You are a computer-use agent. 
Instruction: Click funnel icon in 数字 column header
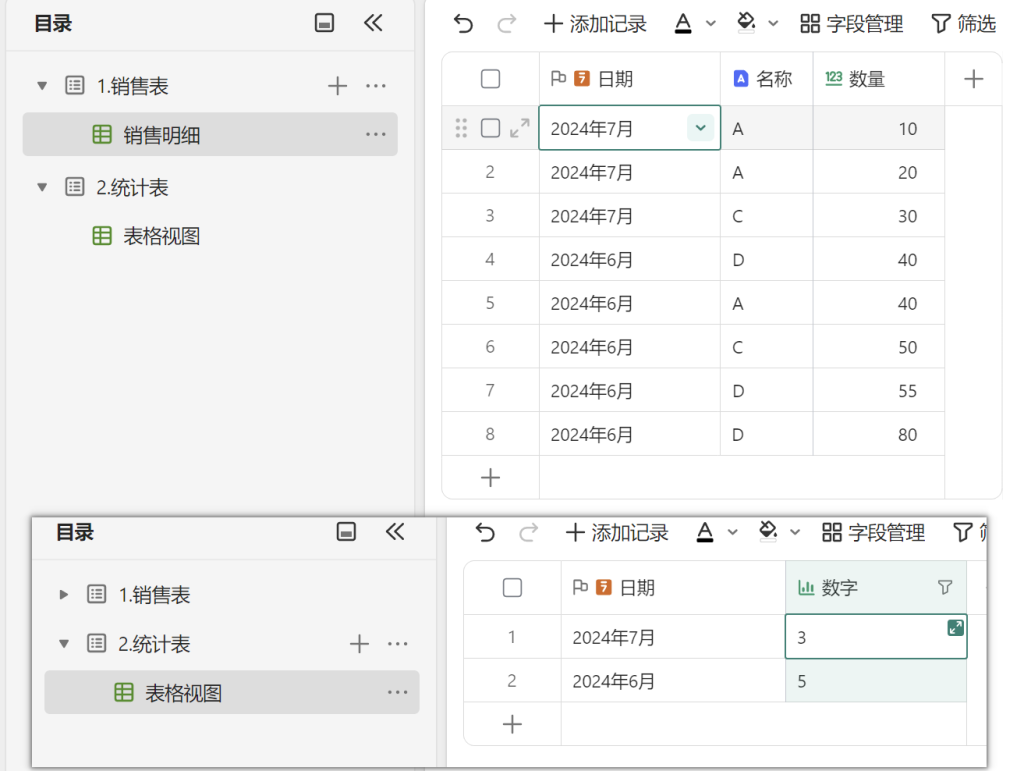[945, 588]
